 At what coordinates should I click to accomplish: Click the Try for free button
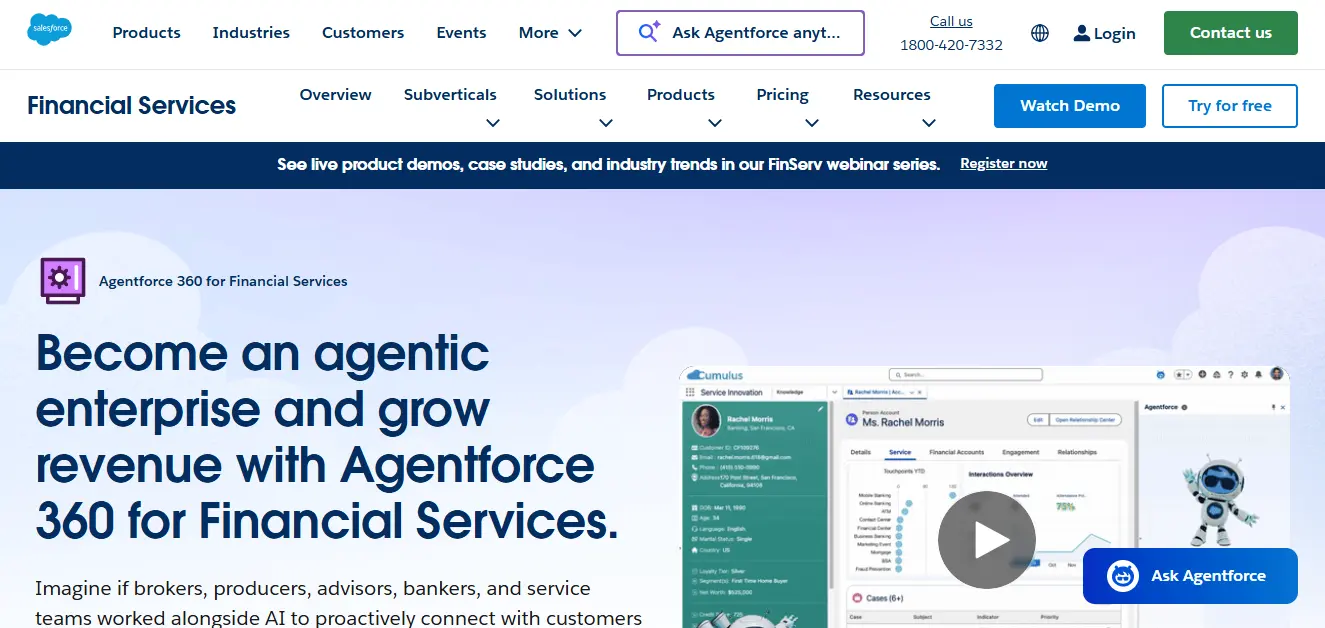[1229, 105]
